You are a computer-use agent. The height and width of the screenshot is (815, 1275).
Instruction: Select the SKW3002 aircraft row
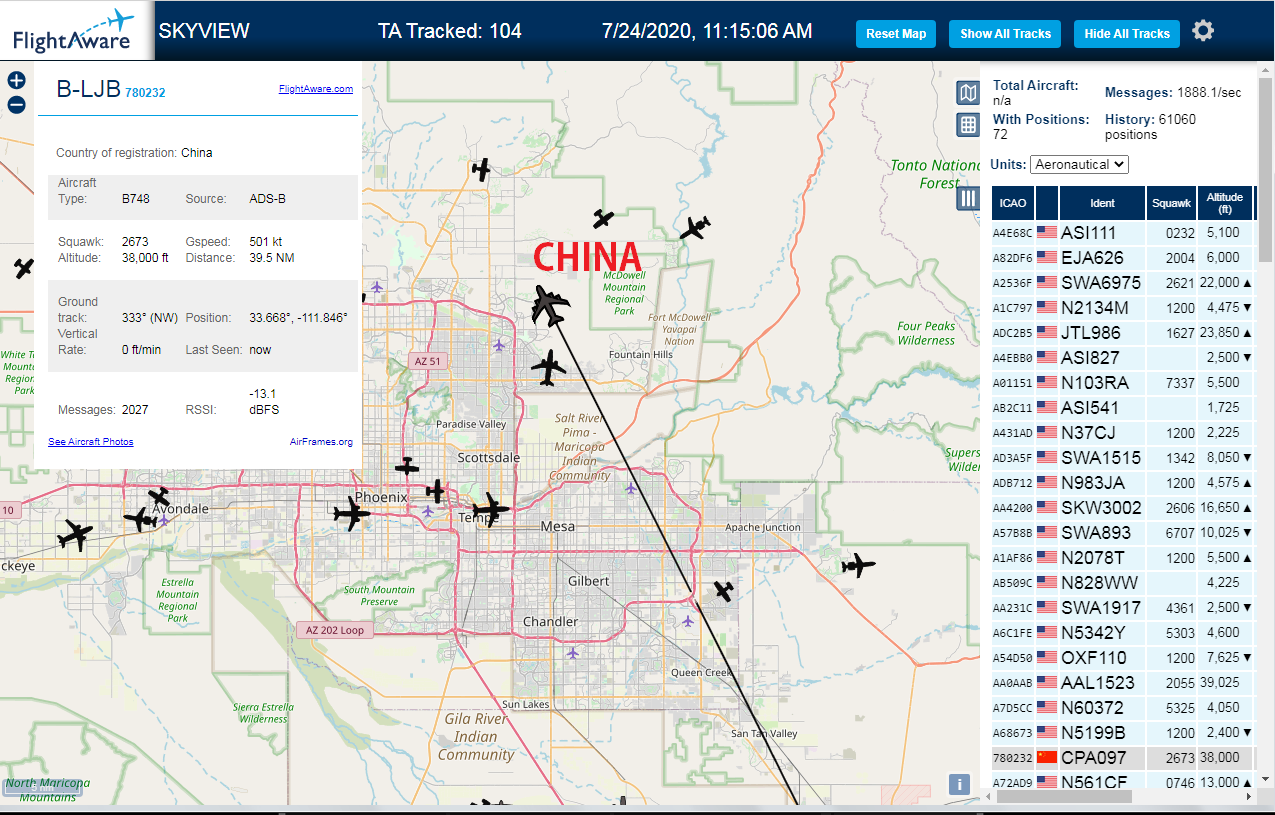click(1122, 507)
